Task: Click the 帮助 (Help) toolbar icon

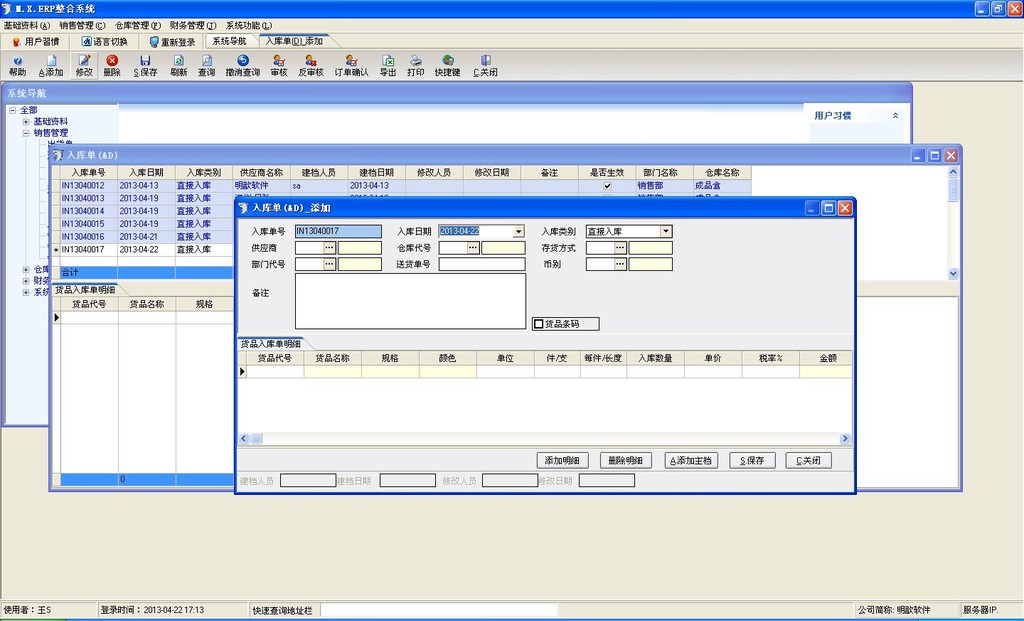Action: [17, 61]
